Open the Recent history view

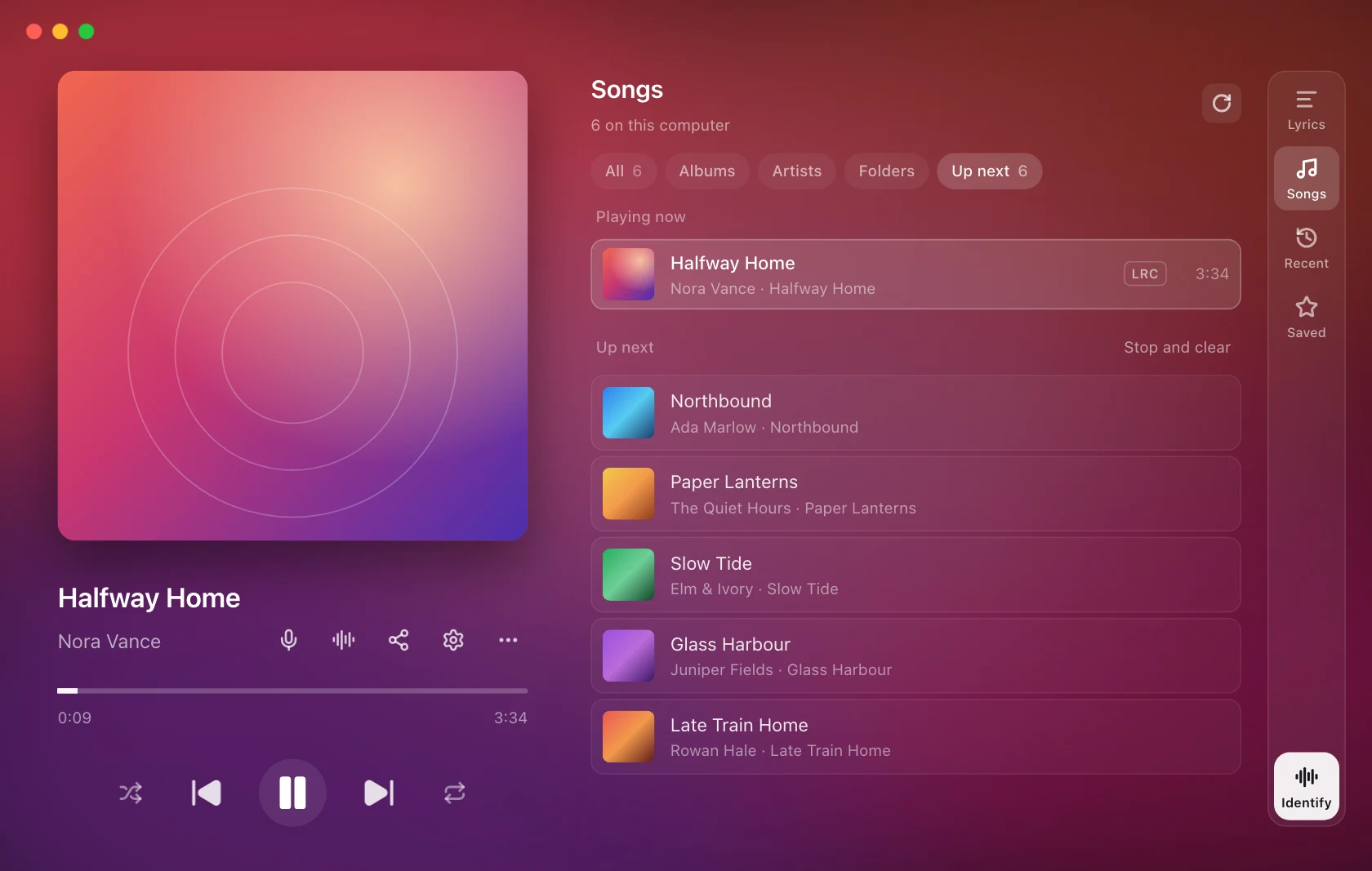[1306, 248]
